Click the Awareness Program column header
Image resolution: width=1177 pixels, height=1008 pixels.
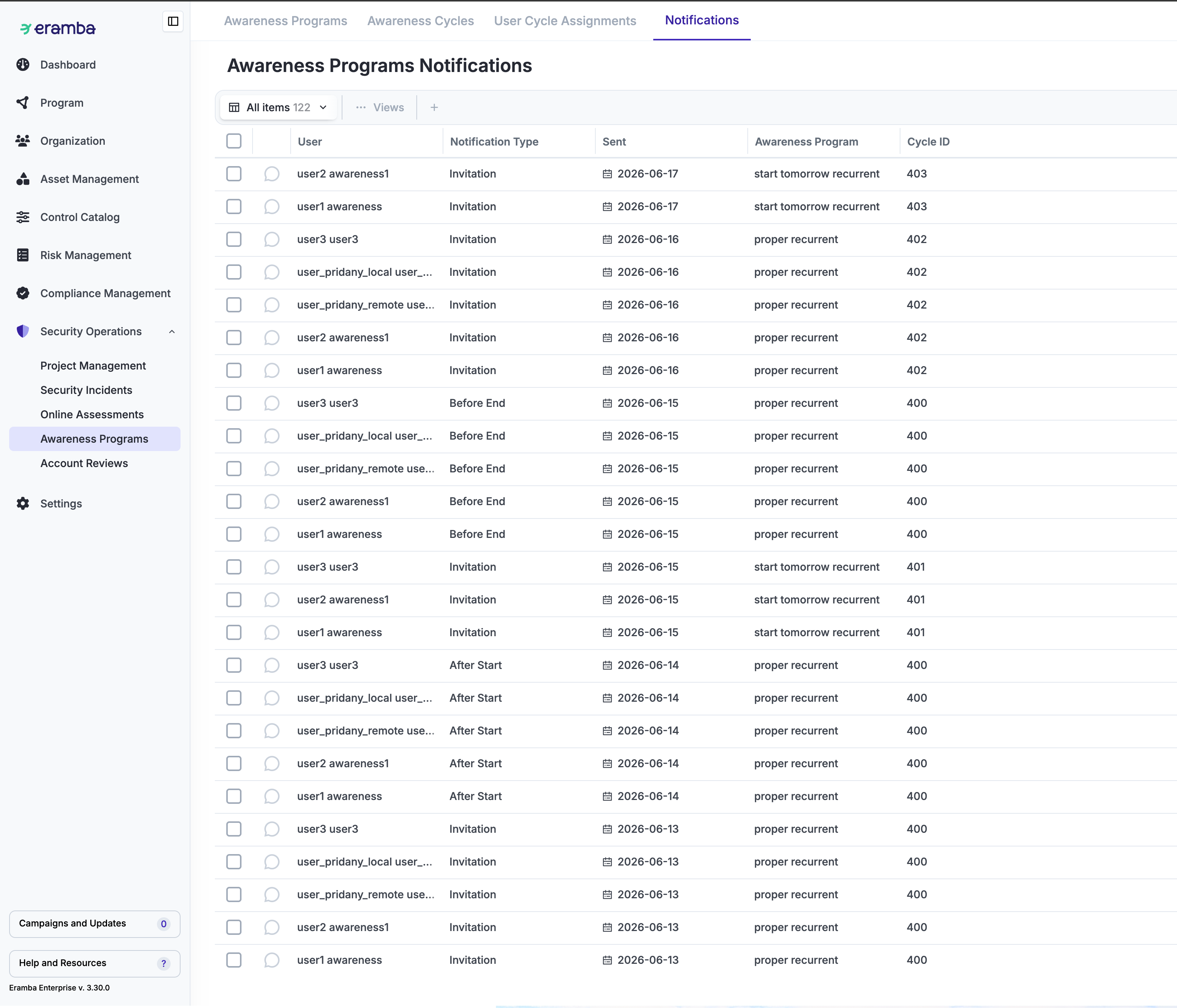(x=807, y=141)
